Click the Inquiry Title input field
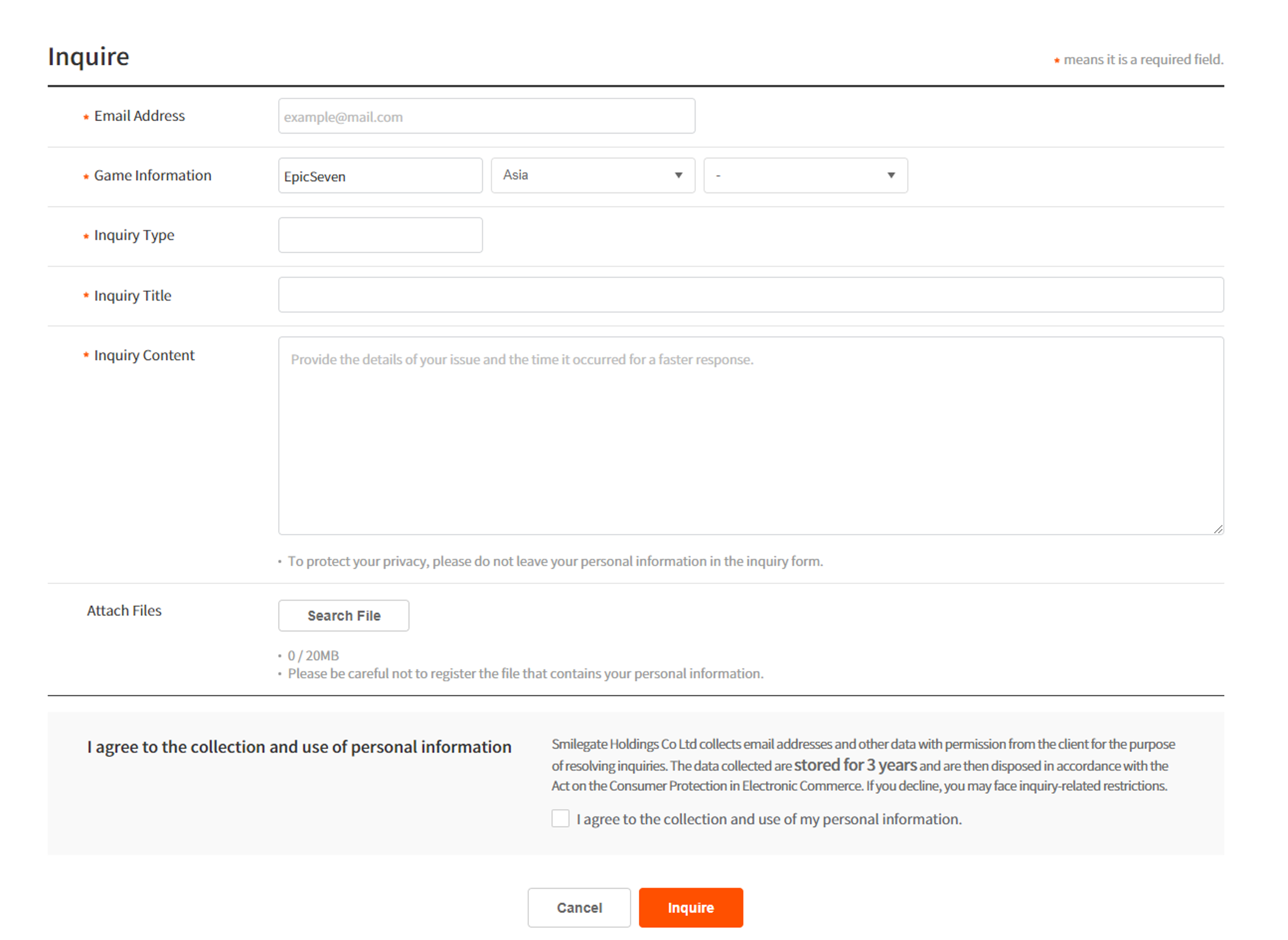This screenshot has height=940, width=1288. [750, 295]
